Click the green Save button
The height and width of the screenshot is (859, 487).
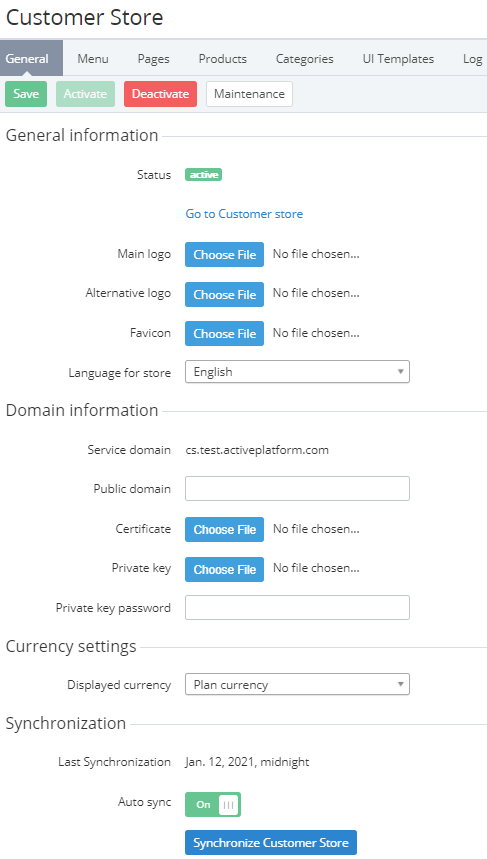point(26,94)
